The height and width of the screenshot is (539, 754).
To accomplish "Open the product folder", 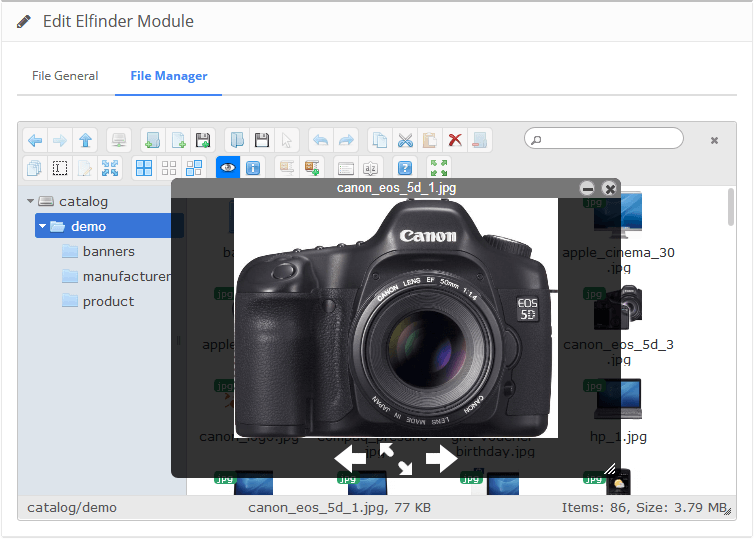I will coord(108,301).
